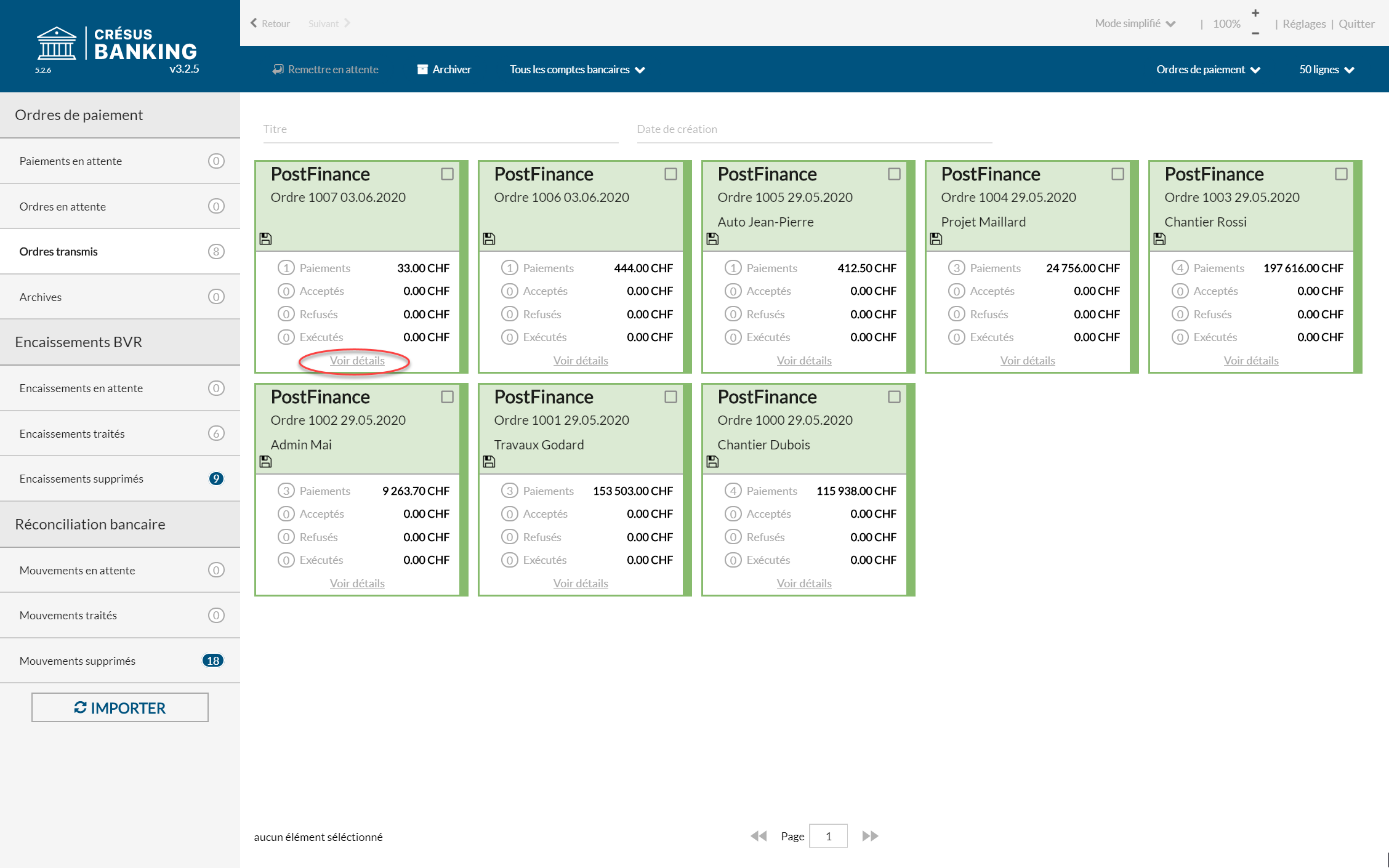Select the Ordre 1001 Travaux Godard checkbox
This screenshot has height=868, width=1389.
pyautogui.click(x=671, y=397)
